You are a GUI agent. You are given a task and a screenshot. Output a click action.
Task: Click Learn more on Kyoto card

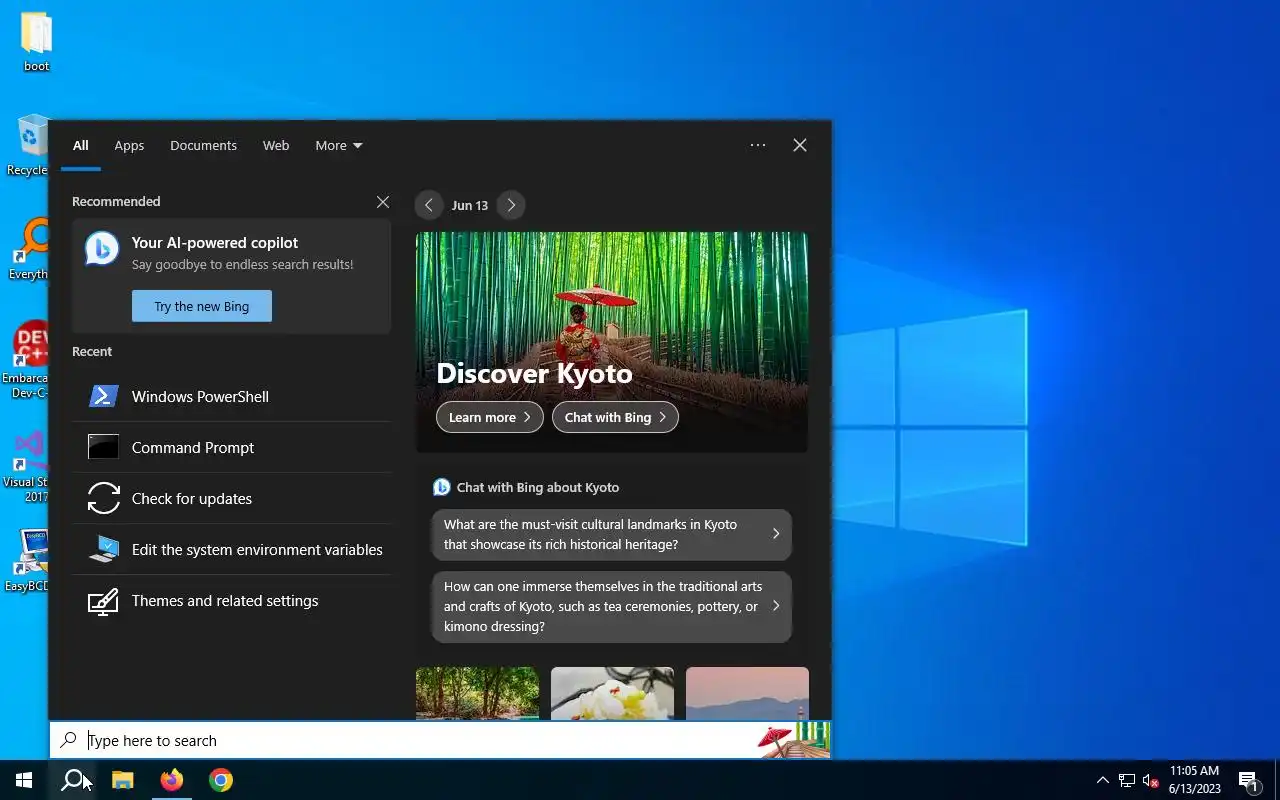(490, 417)
